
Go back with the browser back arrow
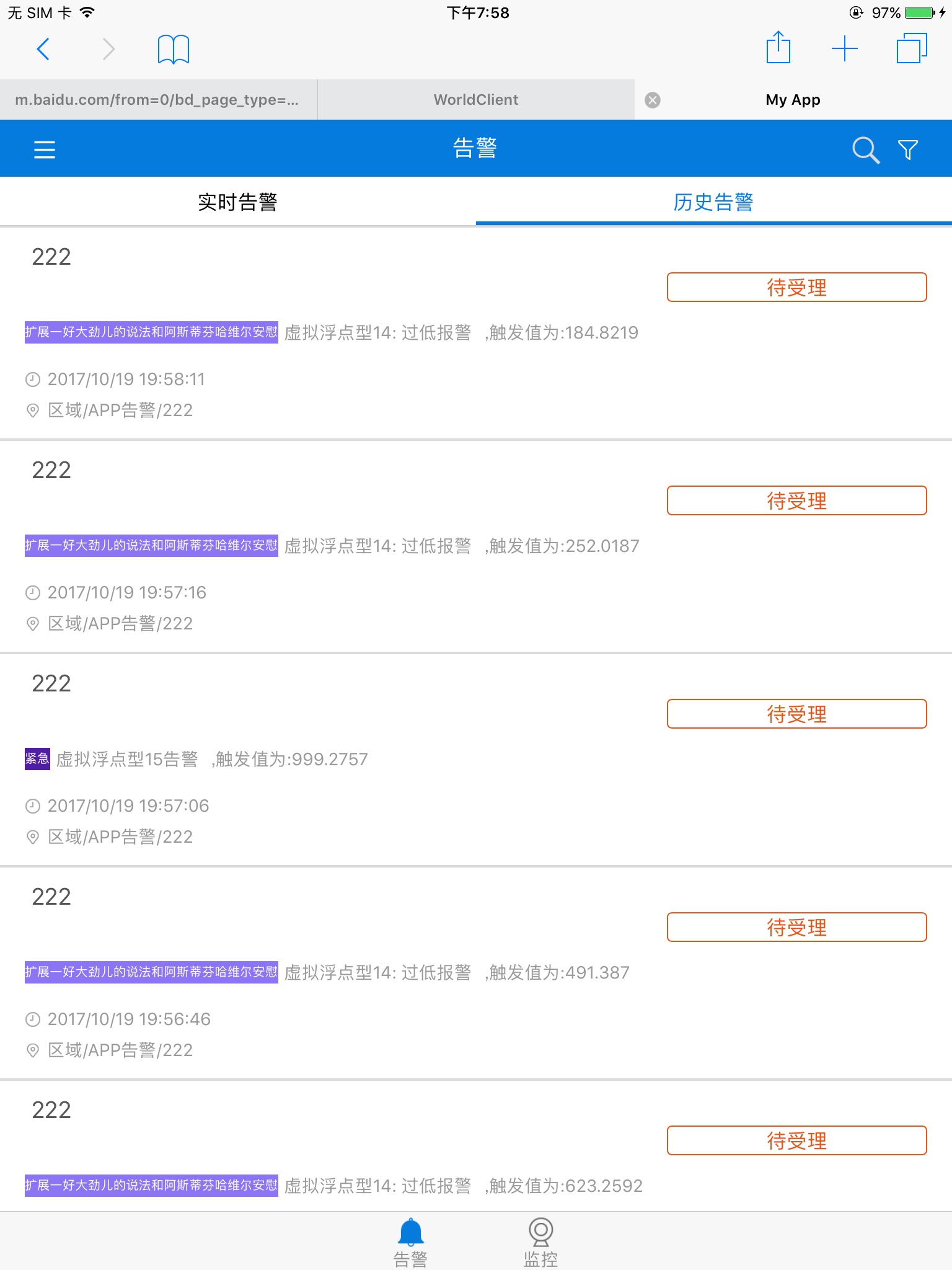click(43, 49)
